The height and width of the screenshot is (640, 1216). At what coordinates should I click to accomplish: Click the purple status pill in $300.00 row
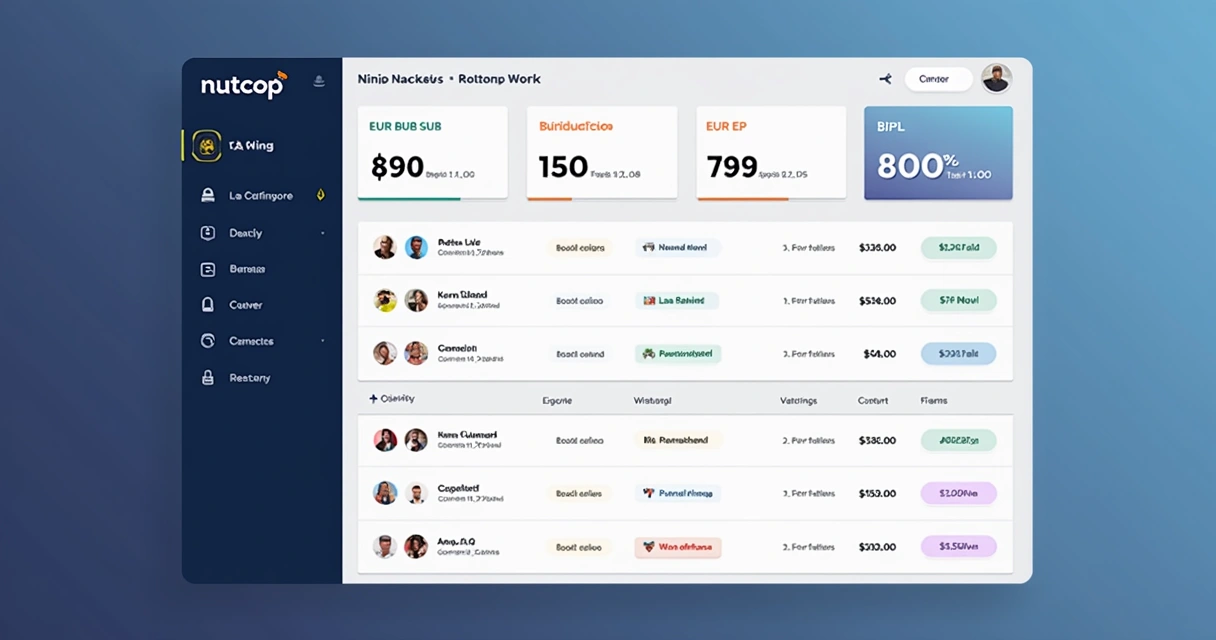coord(958,547)
